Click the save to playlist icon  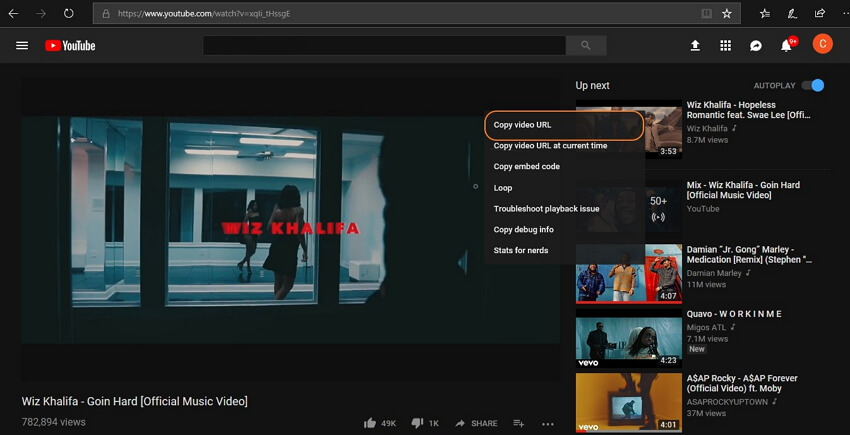point(519,423)
